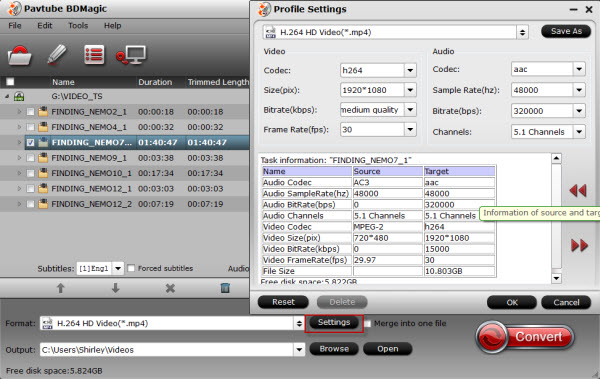
Task: Click Cancel in Profile Settings
Action: pos(566,302)
